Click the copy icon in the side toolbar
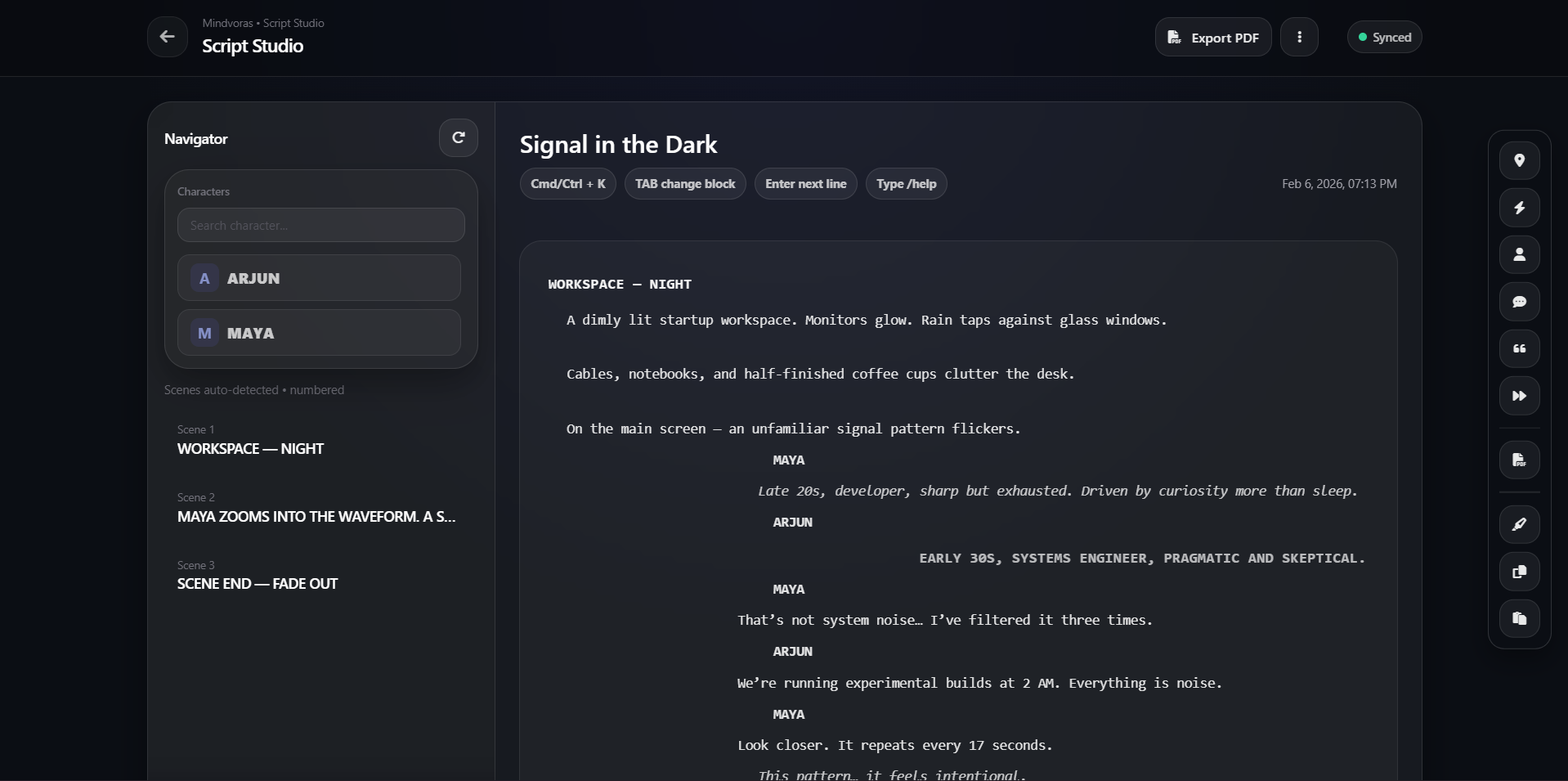This screenshot has width=1568, height=781. pos(1520,572)
